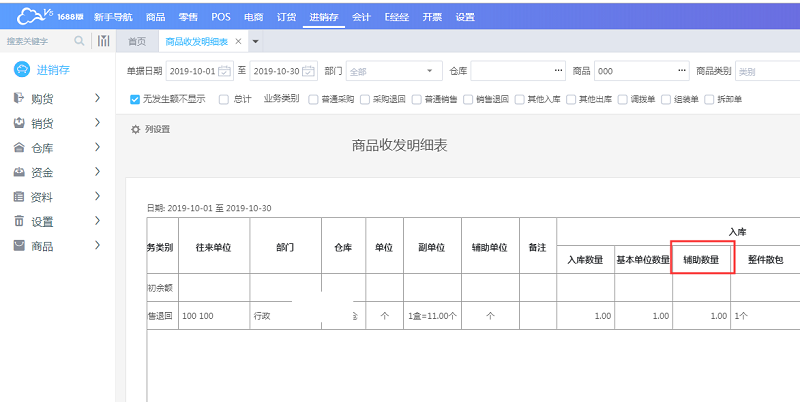The width and height of the screenshot is (800, 402).
Task: Uncheck the 无发生额不显示 checkbox
Action: (135, 99)
